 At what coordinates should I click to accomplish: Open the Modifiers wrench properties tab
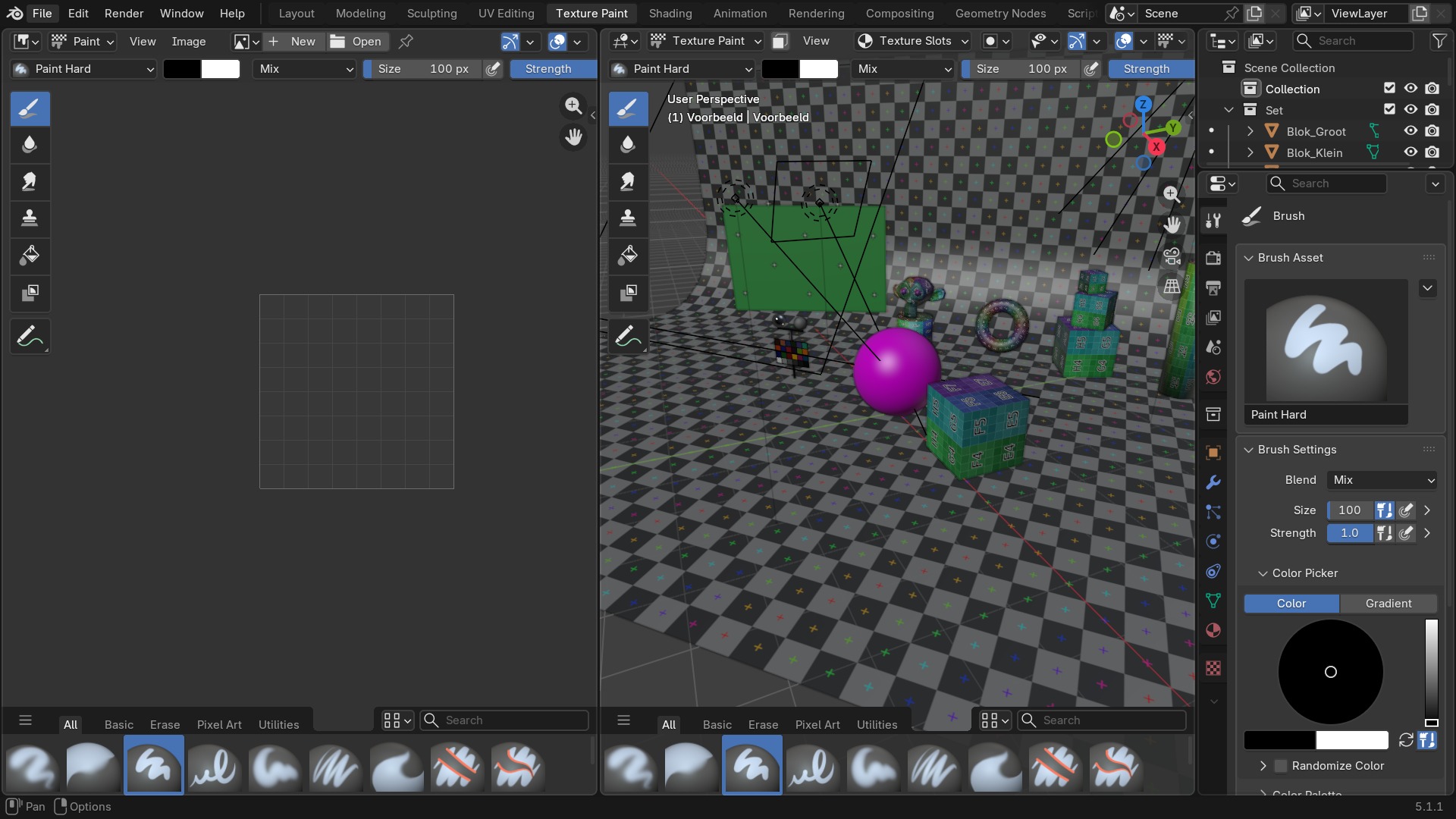pyautogui.click(x=1213, y=482)
